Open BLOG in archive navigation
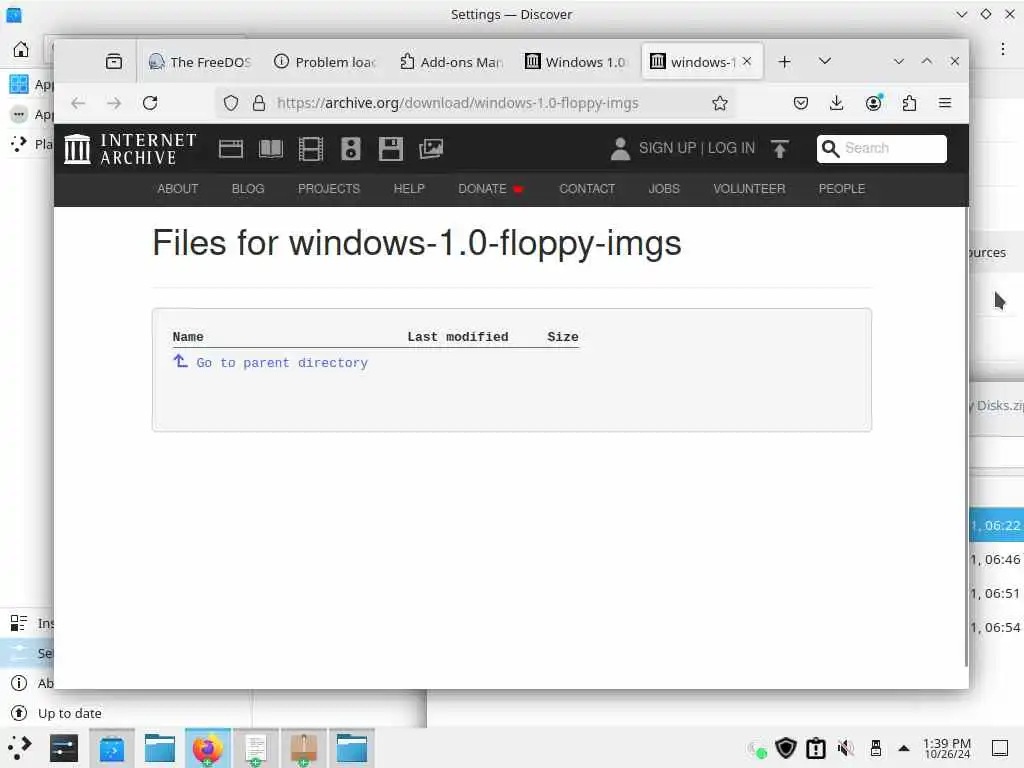Screen dimensions: 1024x768 (x=248, y=189)
